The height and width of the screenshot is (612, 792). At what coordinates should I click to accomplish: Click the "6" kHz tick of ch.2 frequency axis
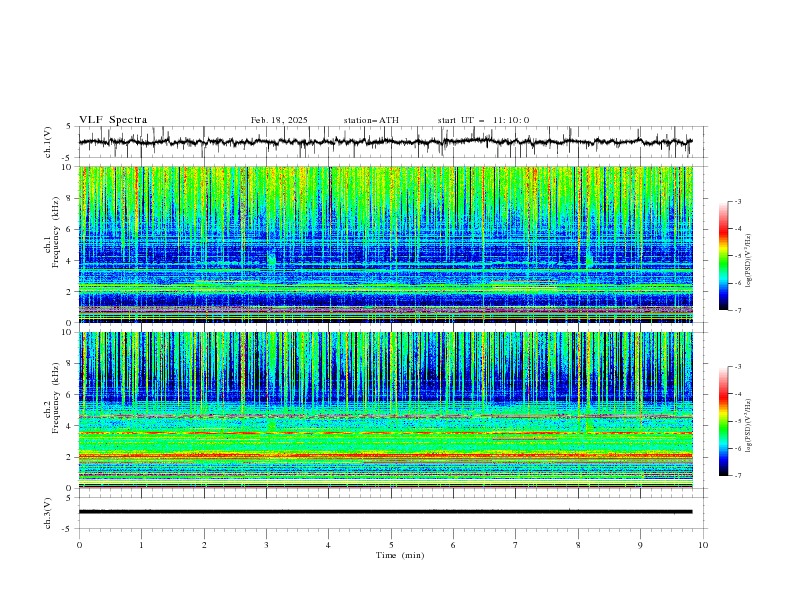click(71, 394)
